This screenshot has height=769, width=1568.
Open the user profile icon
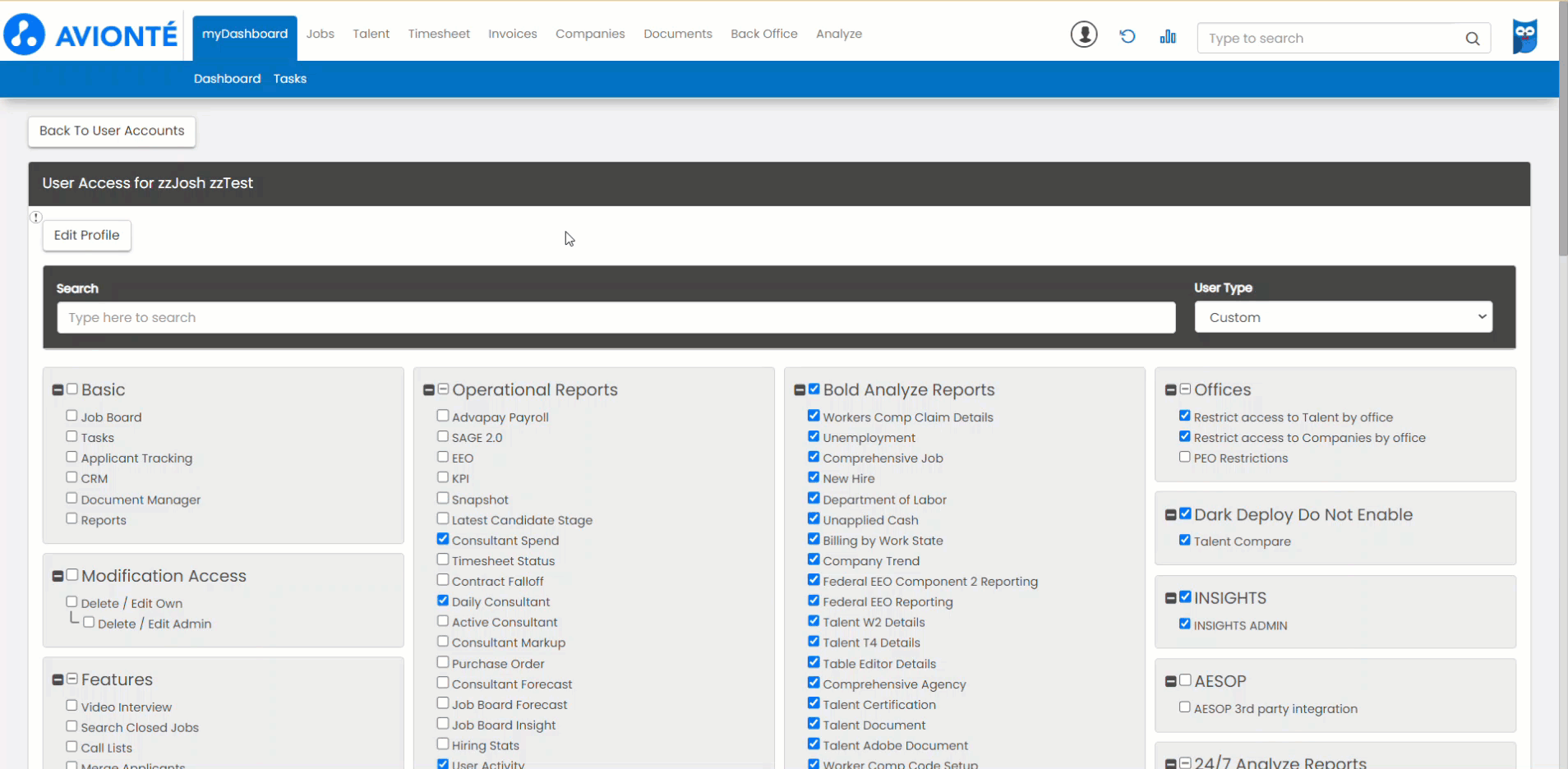[1084, 35]
